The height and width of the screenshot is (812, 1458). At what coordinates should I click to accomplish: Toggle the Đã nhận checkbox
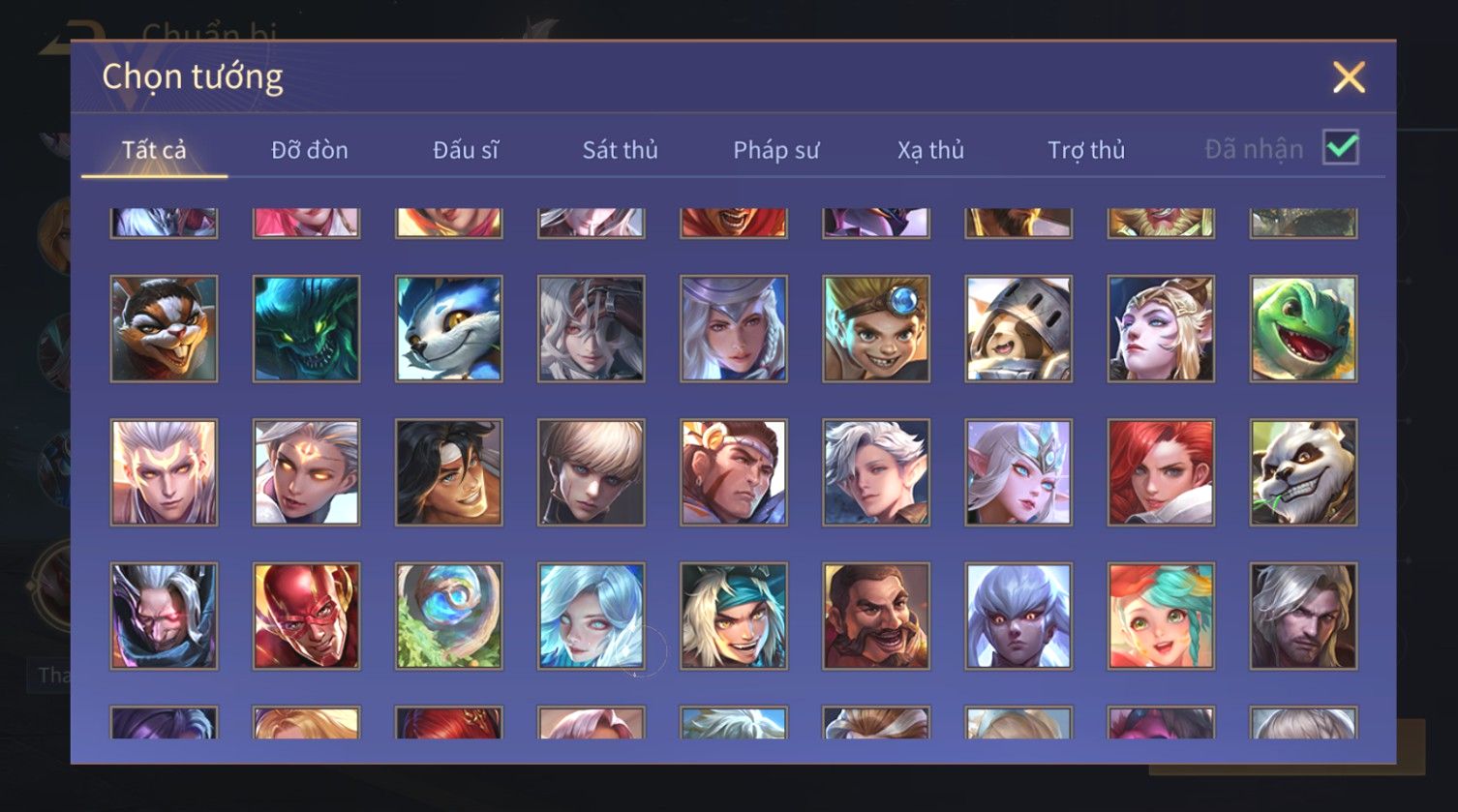pyautogui.click(x=1341, y=148)
